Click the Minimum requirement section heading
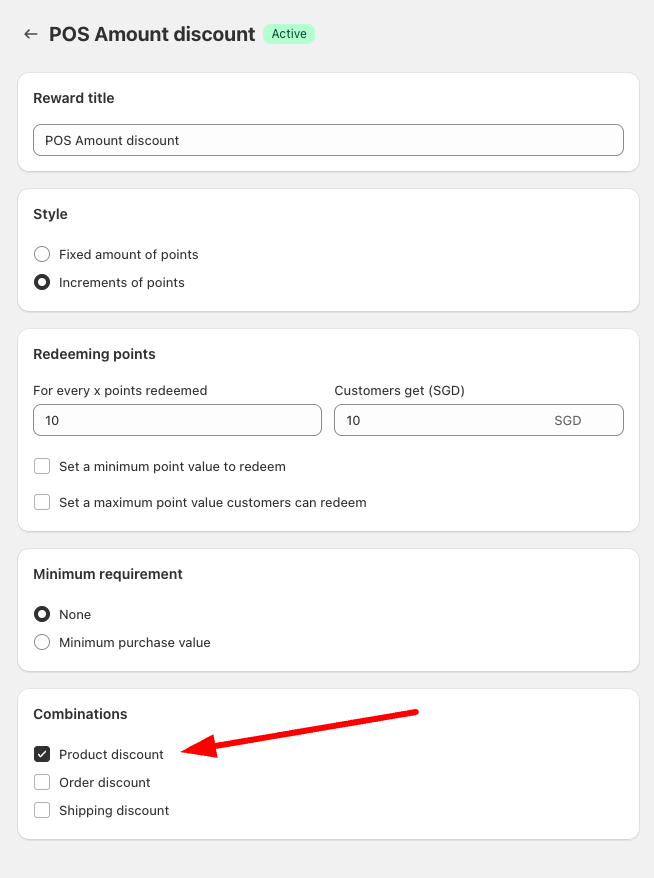The width and height of the screenshot is (654, 878). (x=108, y=574)
